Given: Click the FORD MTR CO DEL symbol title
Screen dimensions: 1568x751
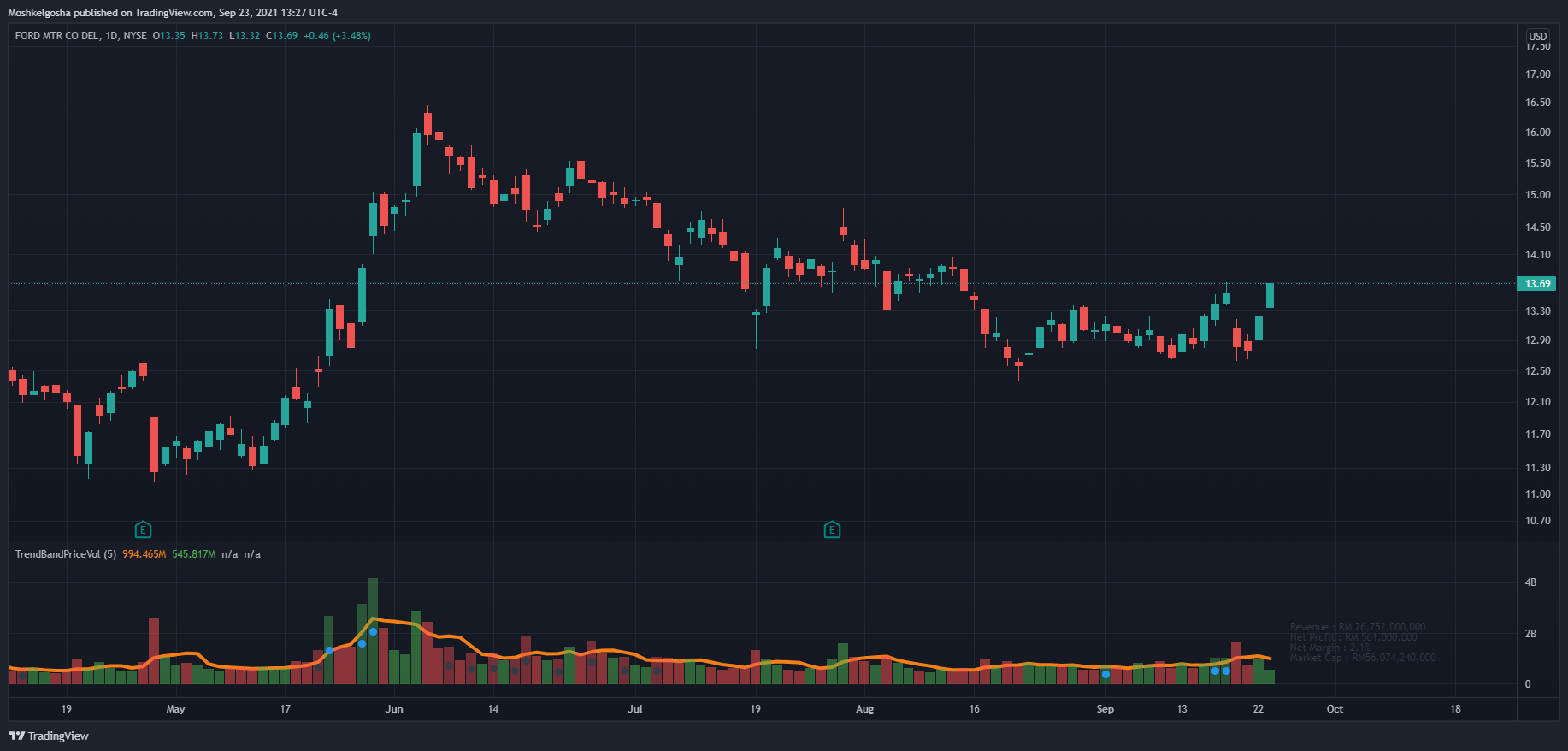Looking at the screenshot, I should (56, 36).
